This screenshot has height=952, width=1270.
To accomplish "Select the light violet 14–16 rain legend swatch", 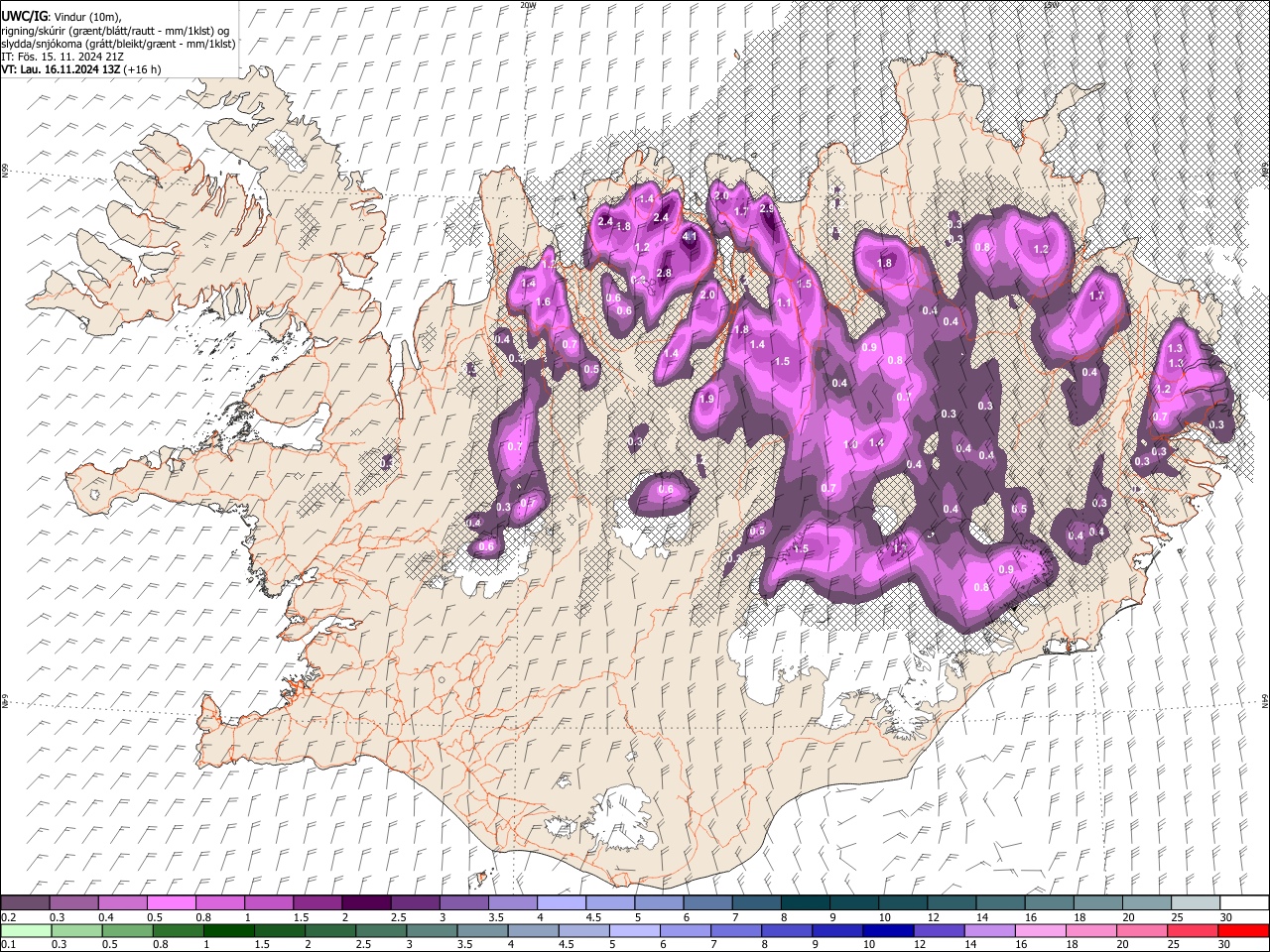I will pyautogui.click(x=989, y=930).
